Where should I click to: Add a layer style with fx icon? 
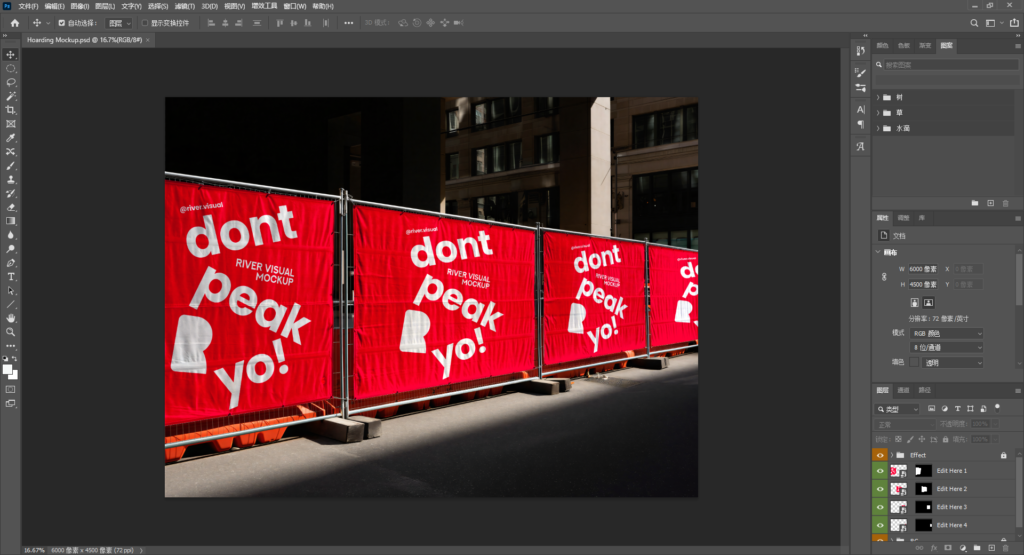click(x=934, y=548)
